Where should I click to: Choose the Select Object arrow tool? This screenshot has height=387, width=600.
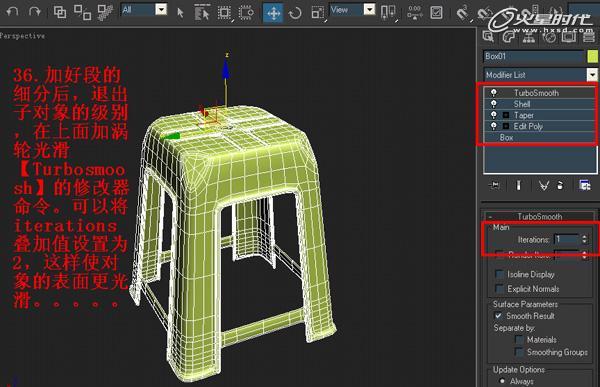pos(180,13)
